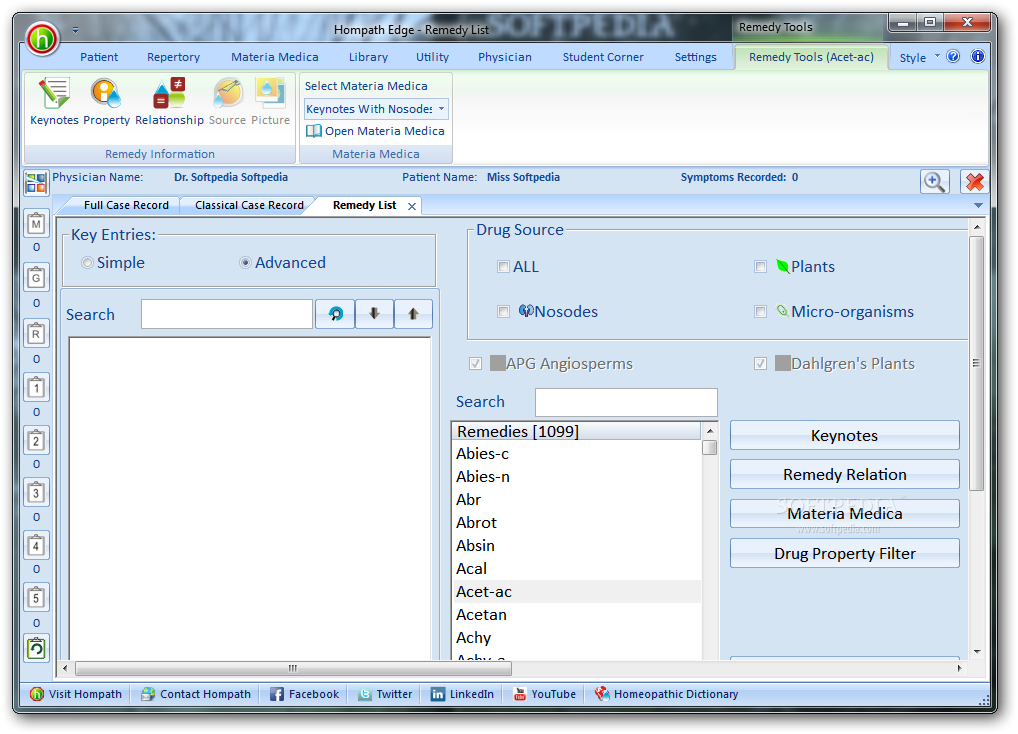
Task: Open the quick access toolbar dropdown arrow
Action: point(75,30)
